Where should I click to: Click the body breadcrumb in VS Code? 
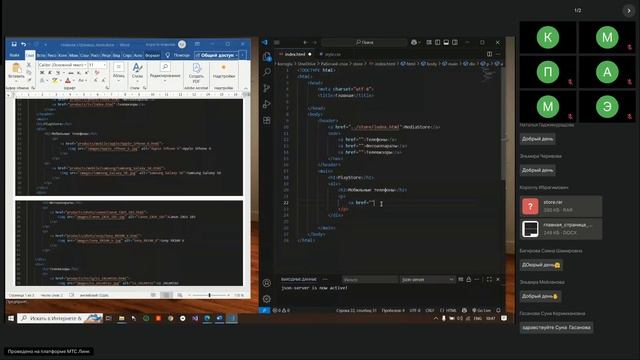[x=429, y=64]
